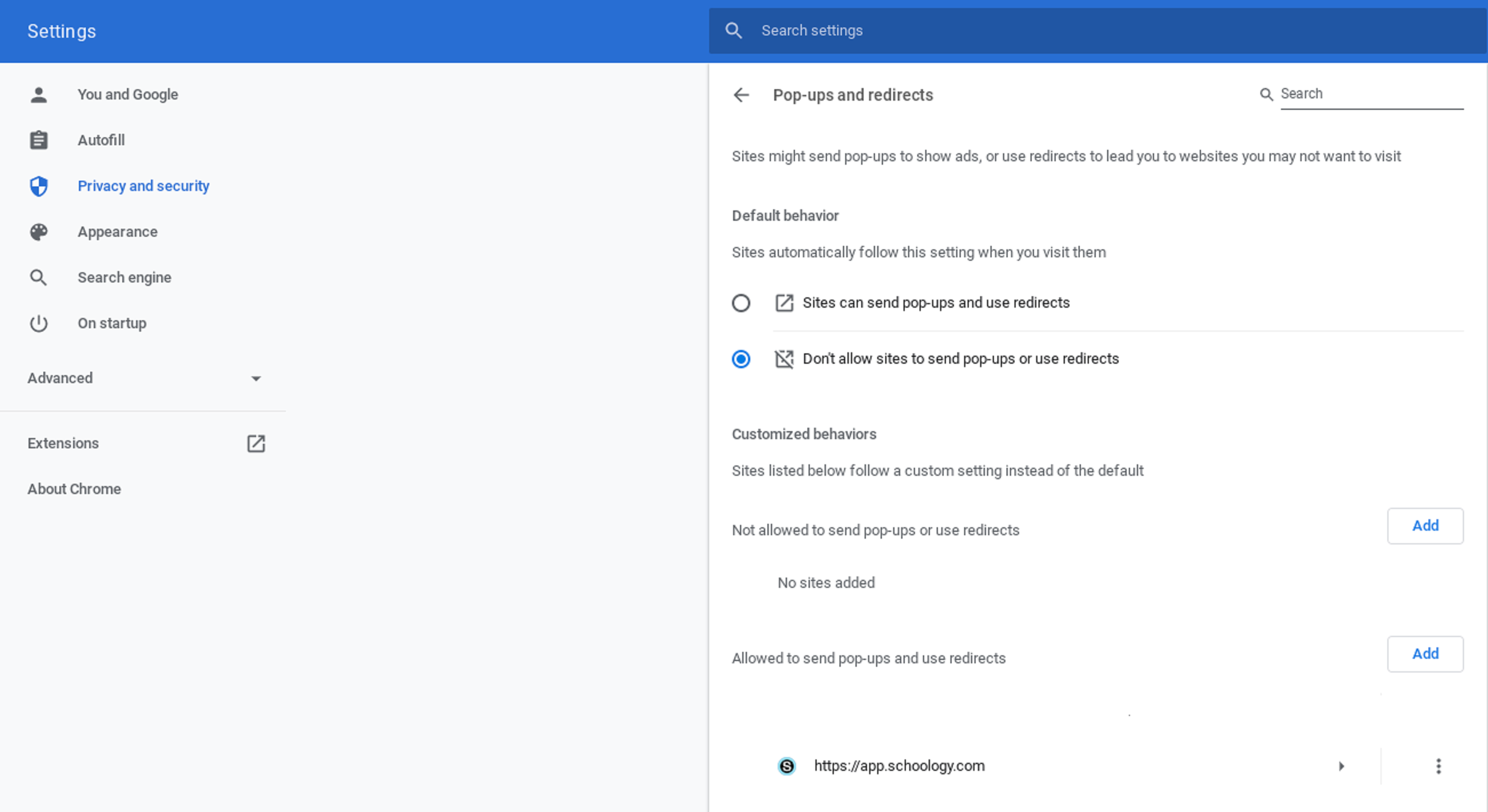
Task: Click the Extensions open-in-new-tab icon
Action: (x=256, y=444)
